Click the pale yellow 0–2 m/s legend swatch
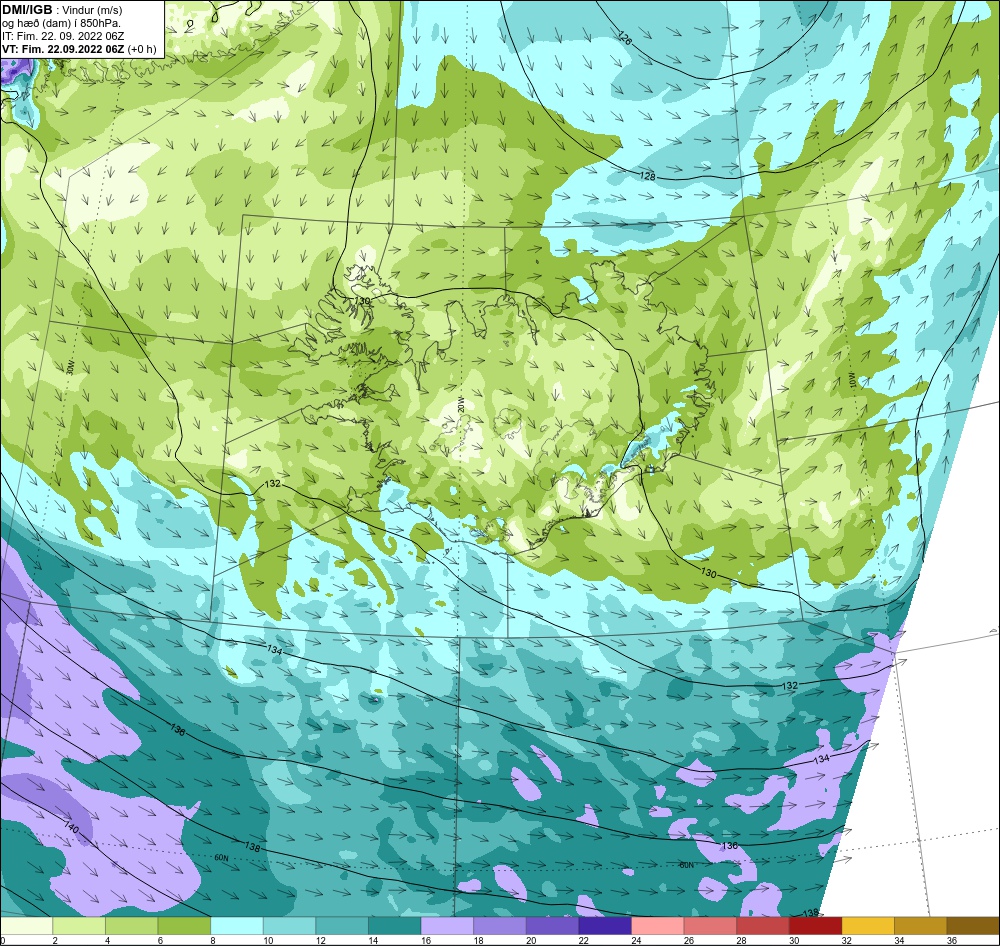1000x946 pixels. coord(26,926)
